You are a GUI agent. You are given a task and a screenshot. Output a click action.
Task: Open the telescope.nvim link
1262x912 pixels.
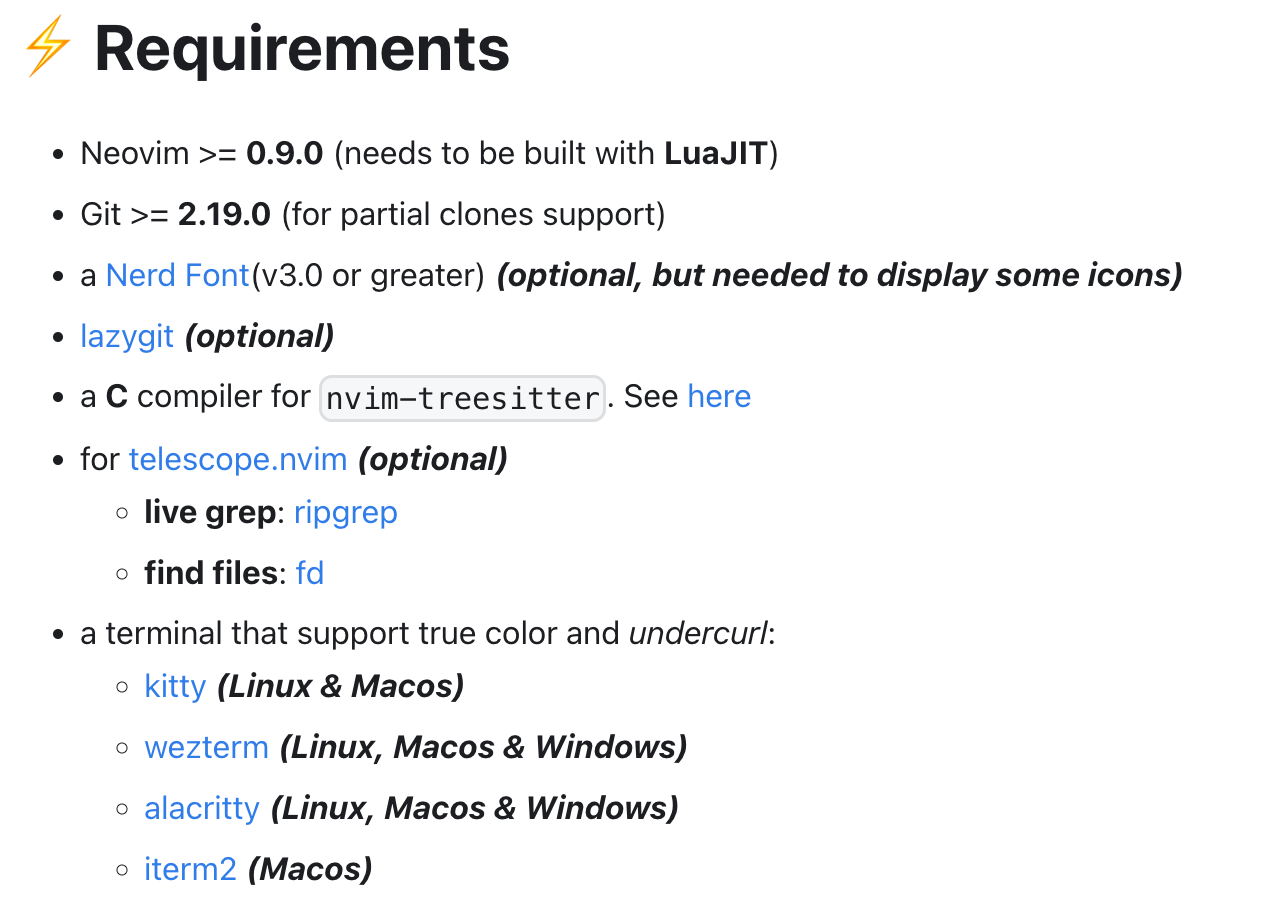coord(238,459)
